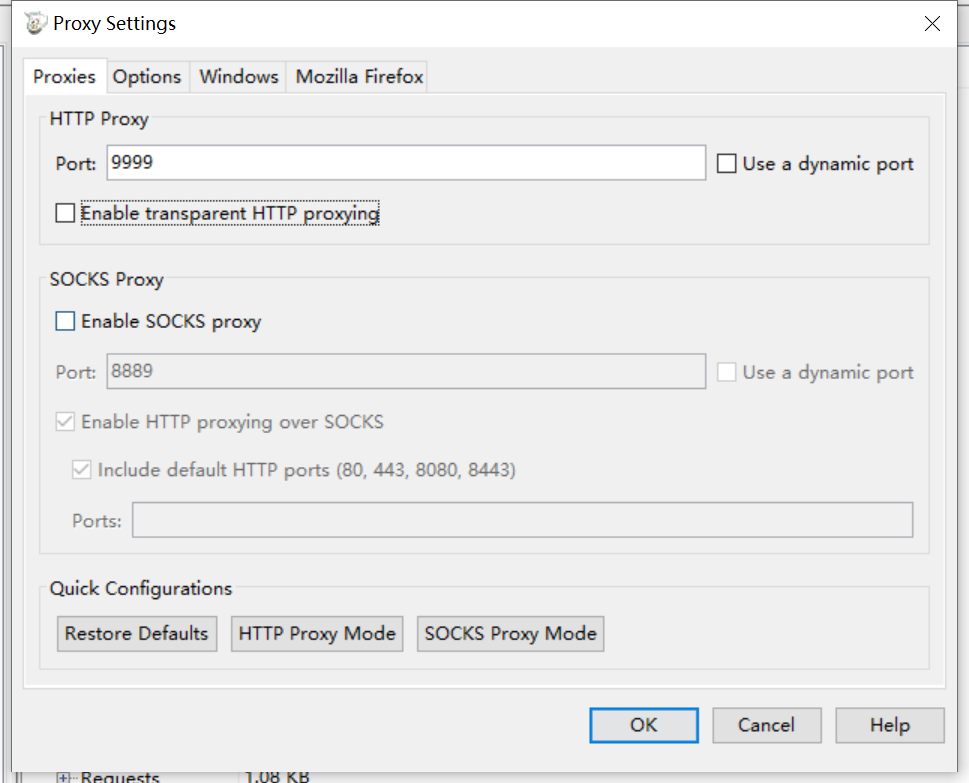Close the Proxy Settings window
Screen dimensions: 969x783
coord(932,23)
